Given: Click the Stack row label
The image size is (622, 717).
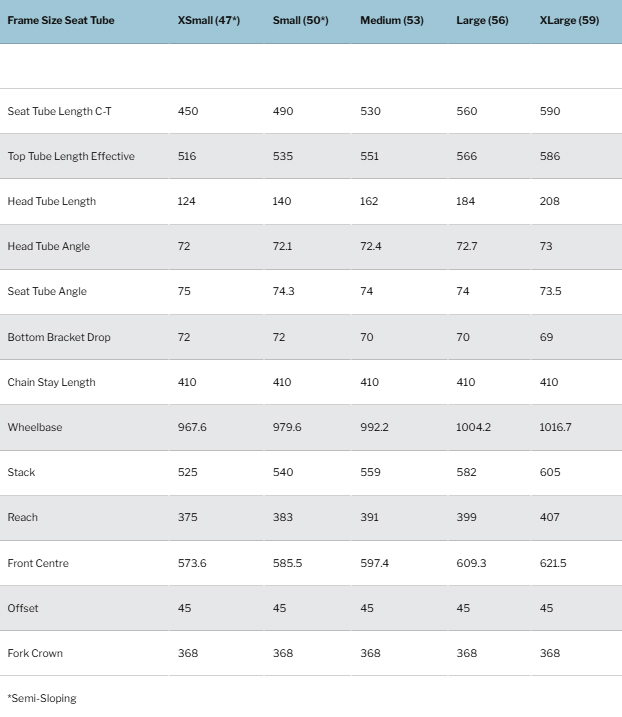Looking at the screenshot, I should tap(21, 472).
